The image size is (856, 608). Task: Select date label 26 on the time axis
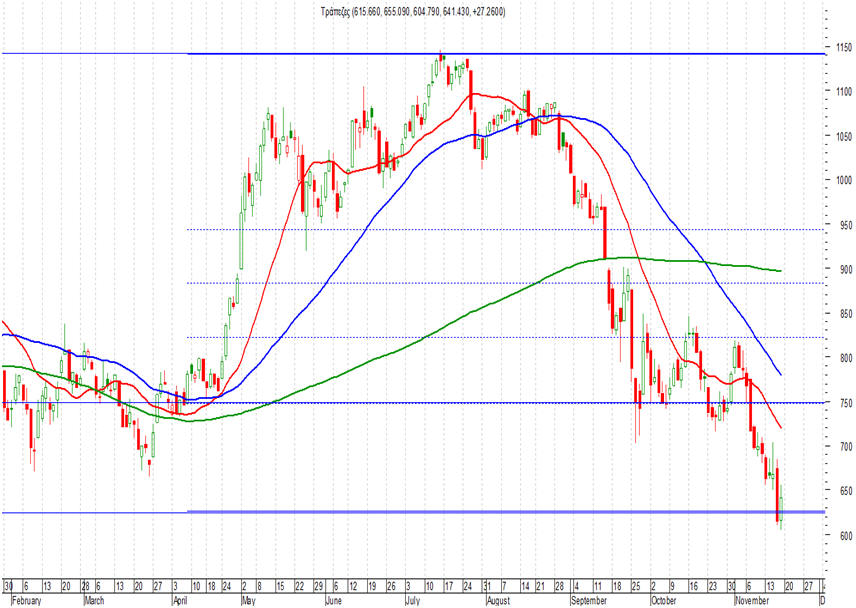click(x=391, y=587)
